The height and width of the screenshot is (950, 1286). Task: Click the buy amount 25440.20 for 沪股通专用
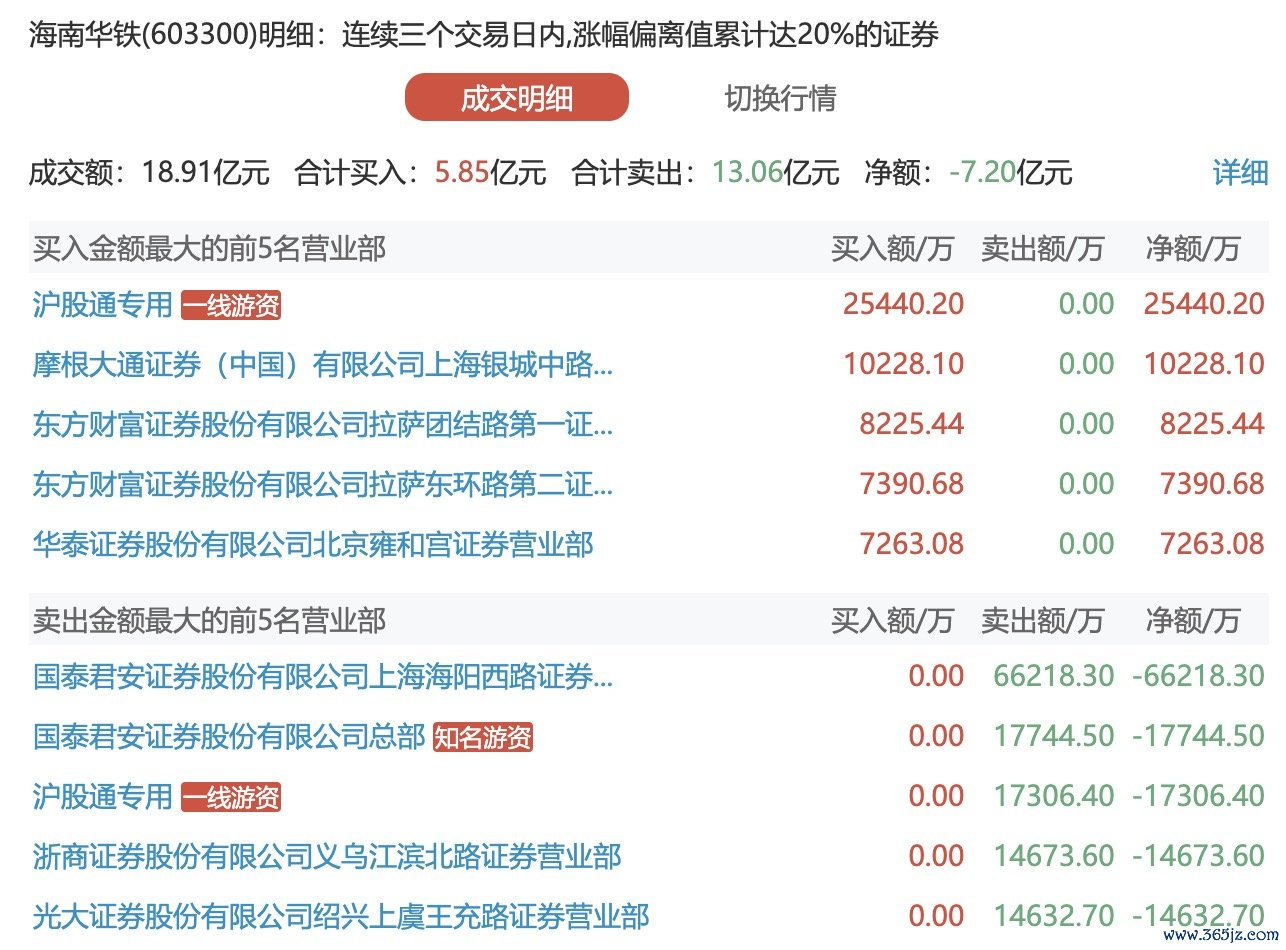(x=904, y=304)
